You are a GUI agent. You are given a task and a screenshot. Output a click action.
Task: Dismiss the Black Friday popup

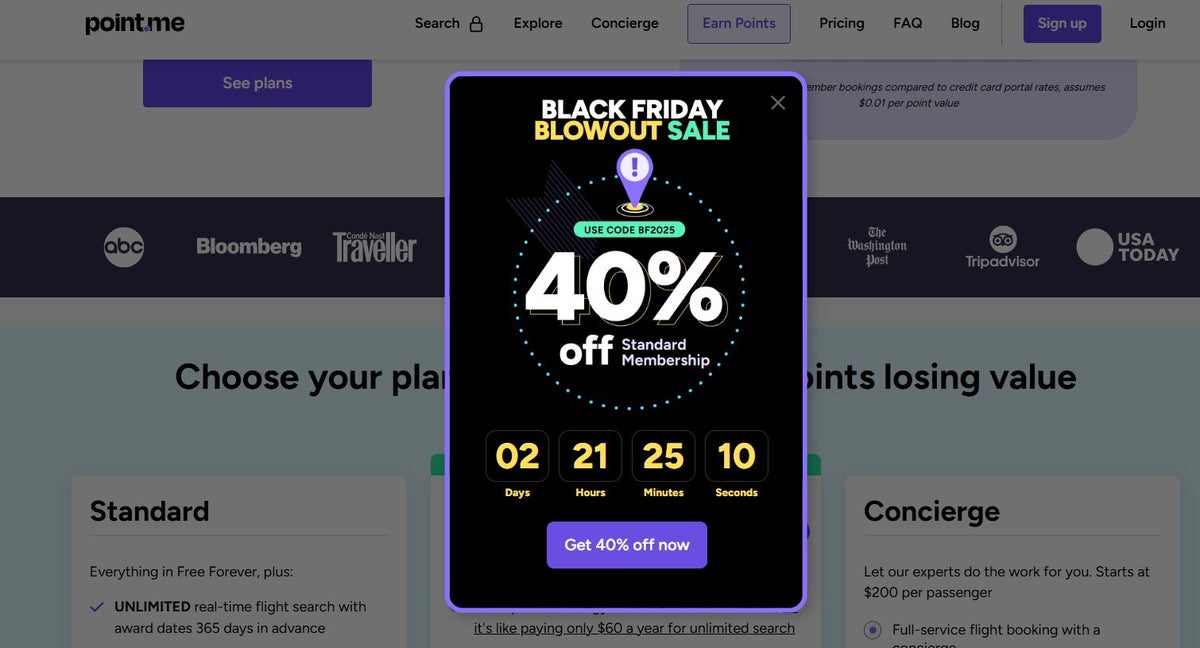pyautogui.click(x=778, y=102)
